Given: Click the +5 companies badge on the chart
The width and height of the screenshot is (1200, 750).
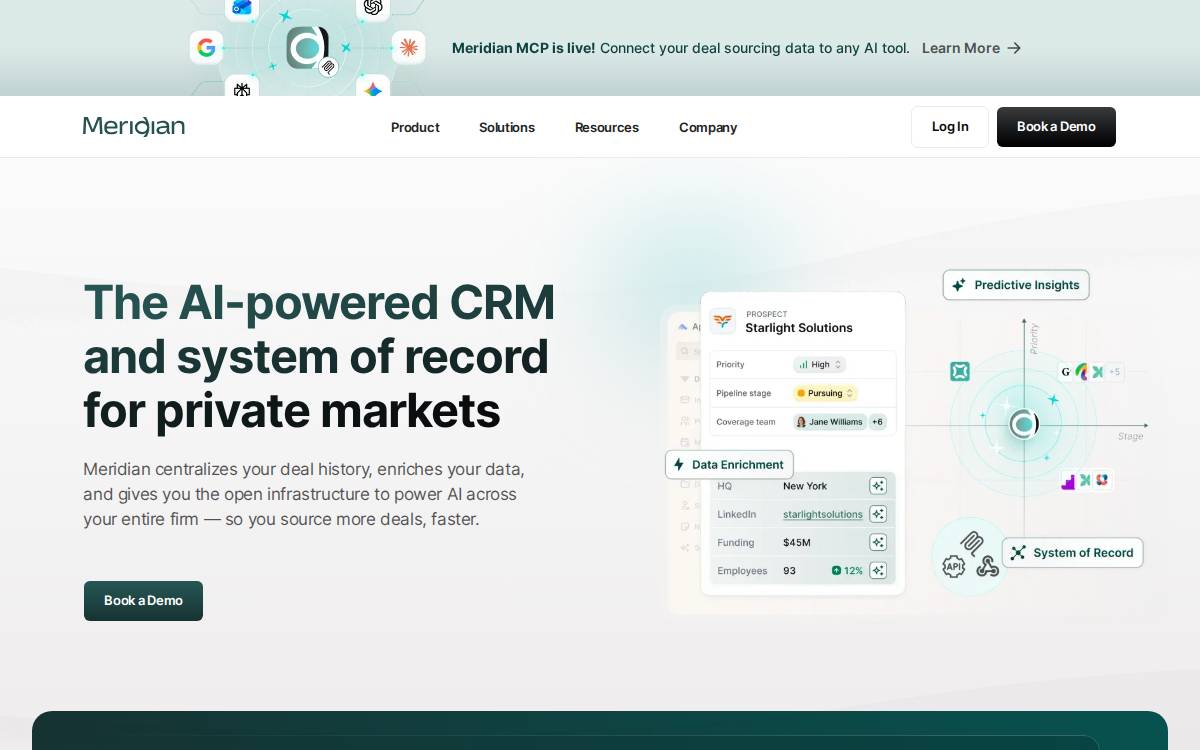Looking at the screenshot, I should click(x=1114, y=372).
